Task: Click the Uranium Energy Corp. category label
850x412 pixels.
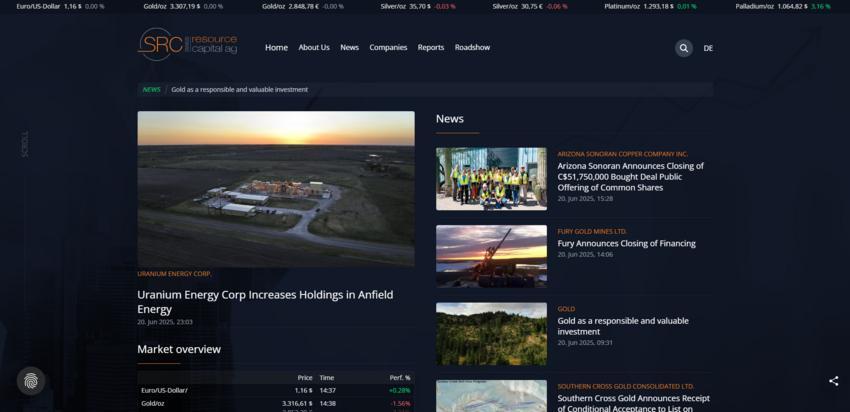Action: [x=175, y=273]
